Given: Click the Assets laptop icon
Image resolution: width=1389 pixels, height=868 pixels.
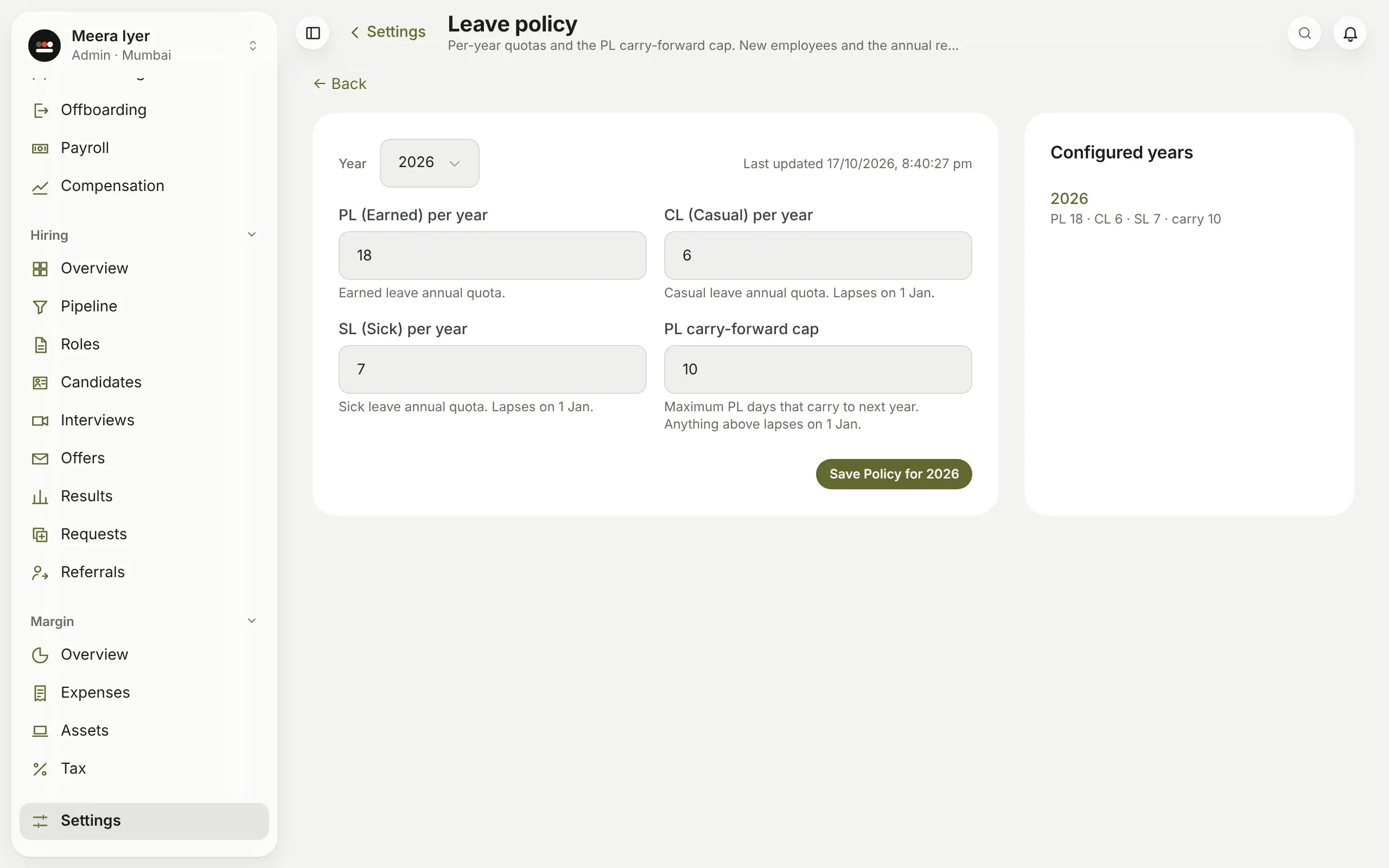Looking at the screenshot, I should click(x=40, y=731).
